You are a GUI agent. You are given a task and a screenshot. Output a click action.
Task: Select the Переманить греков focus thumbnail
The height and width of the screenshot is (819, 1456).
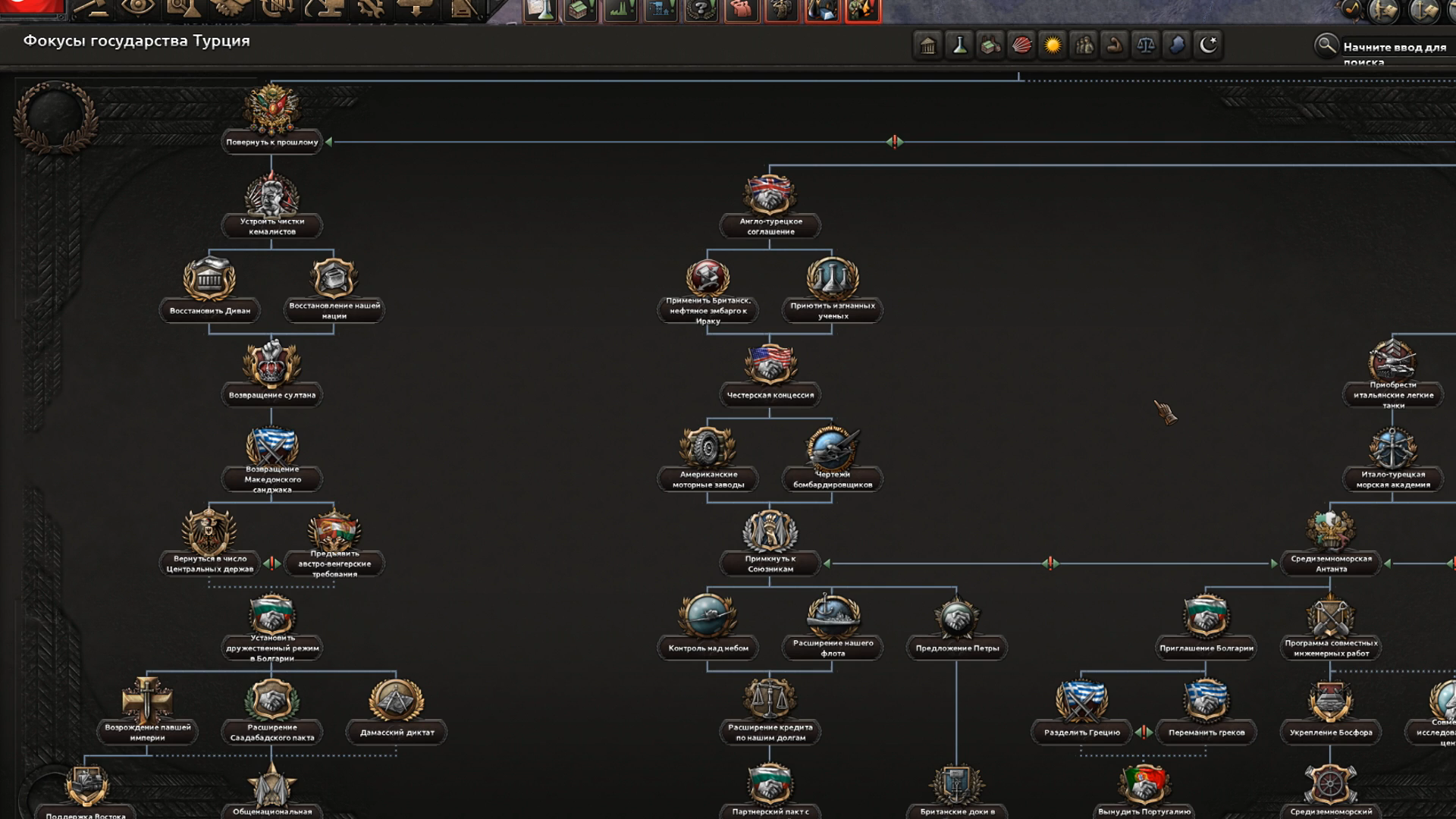(x=1206, y=699)
